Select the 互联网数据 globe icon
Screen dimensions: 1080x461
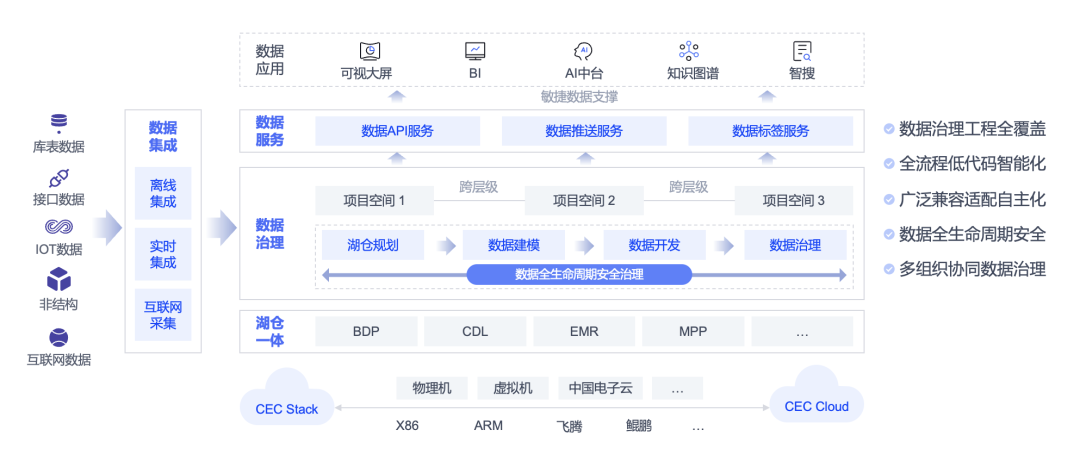[59, 337]
